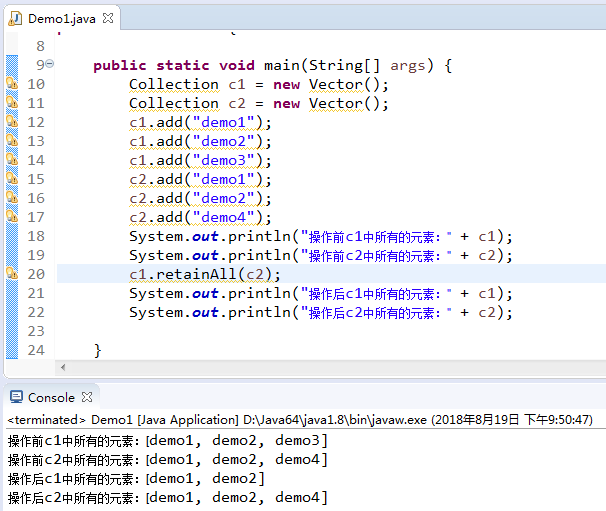This screenshot has width=606, height=511.
Task: Click console output '操作前c1中所有的元素: [demo1, demo2, demo3]'
Action: [x=168, y=440]
